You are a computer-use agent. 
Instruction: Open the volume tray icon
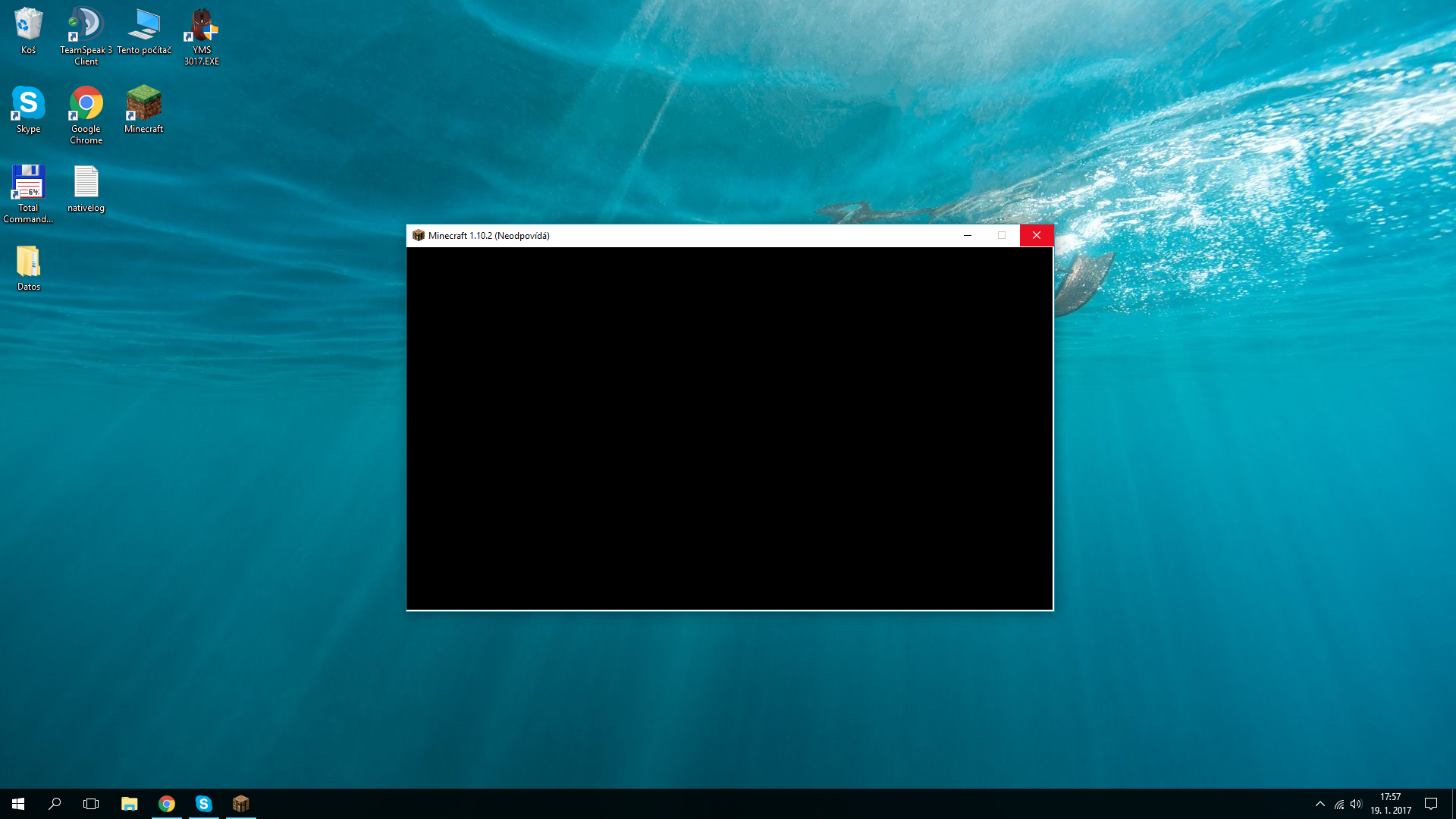1356,804
